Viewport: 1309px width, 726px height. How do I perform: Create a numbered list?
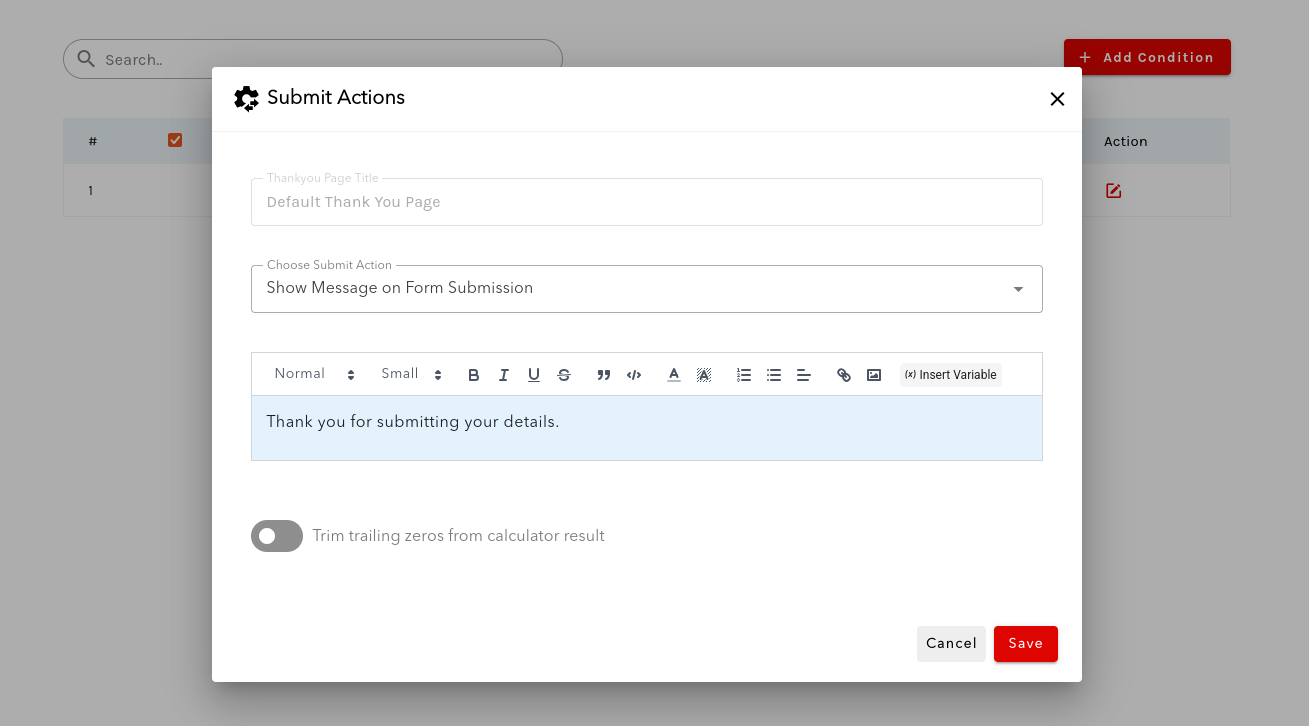pos(744,375)
